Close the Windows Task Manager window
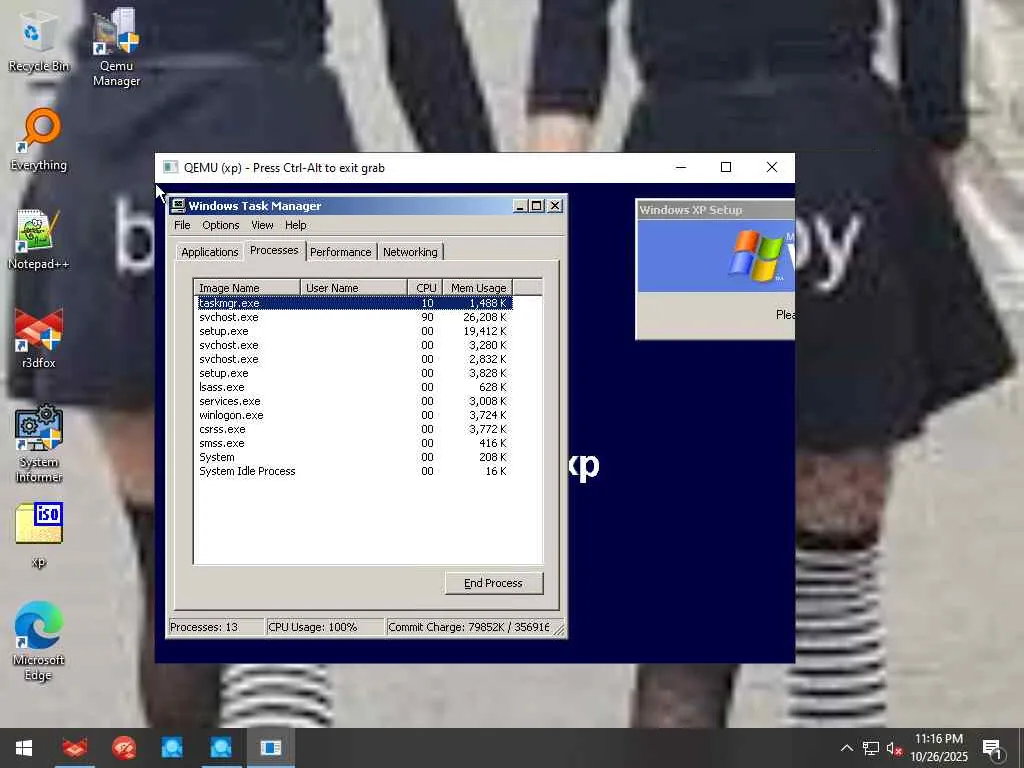 coord(554,206)
